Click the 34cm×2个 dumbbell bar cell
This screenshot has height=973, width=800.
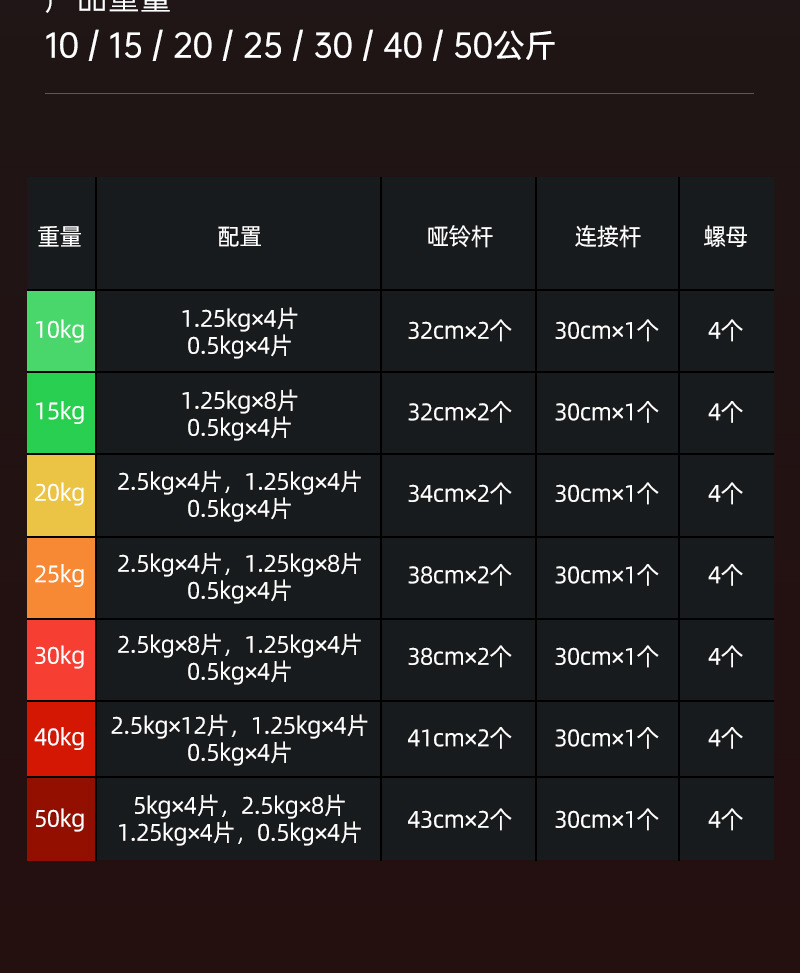click(459, 495)
